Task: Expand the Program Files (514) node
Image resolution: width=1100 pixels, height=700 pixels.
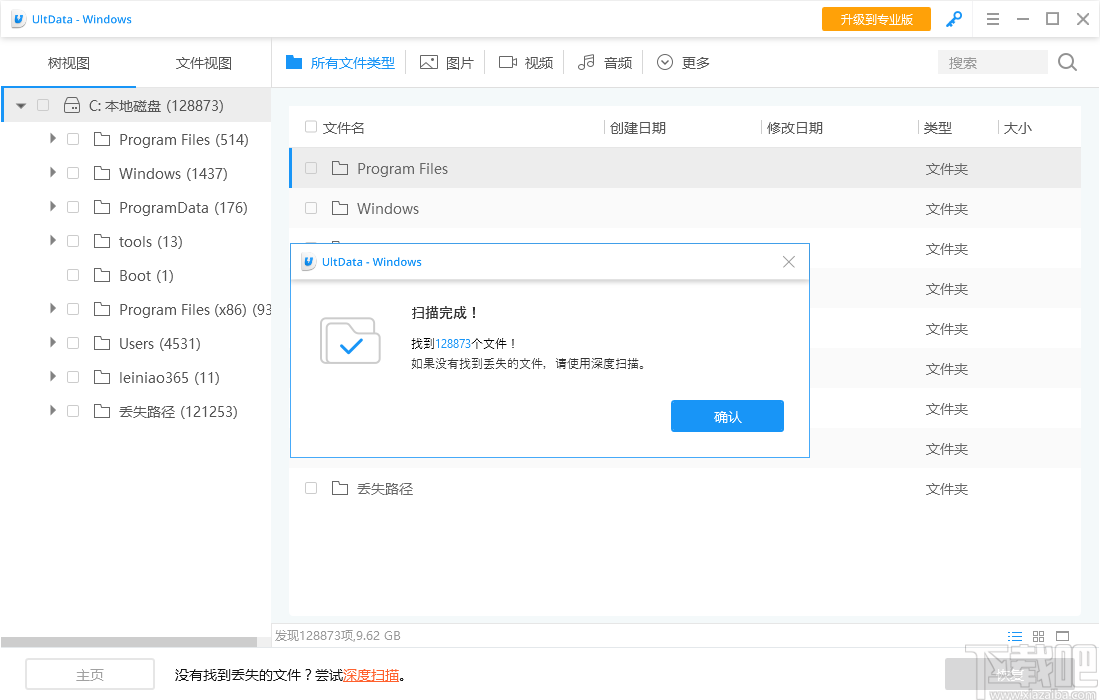Action: tap(53, 139)
